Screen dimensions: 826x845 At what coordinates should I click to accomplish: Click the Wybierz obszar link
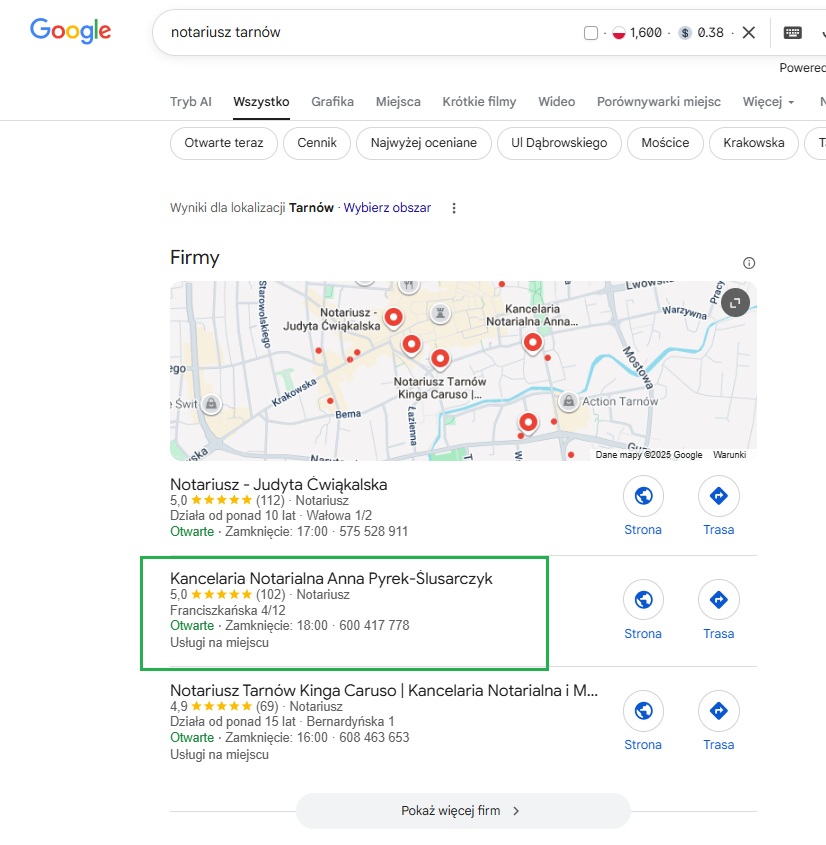[x=387, y=208]
